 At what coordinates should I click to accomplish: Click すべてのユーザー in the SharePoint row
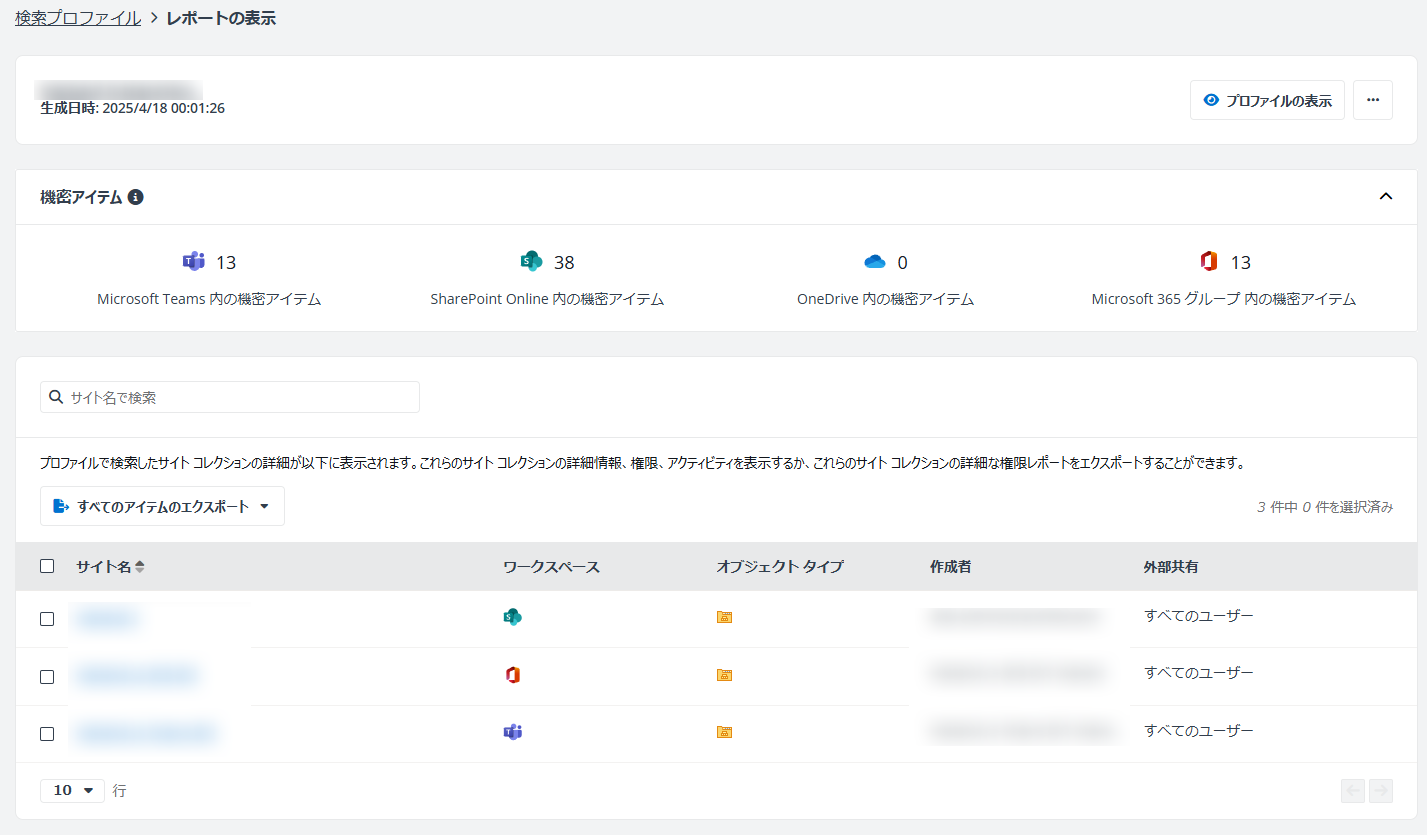coord(1198,615)
